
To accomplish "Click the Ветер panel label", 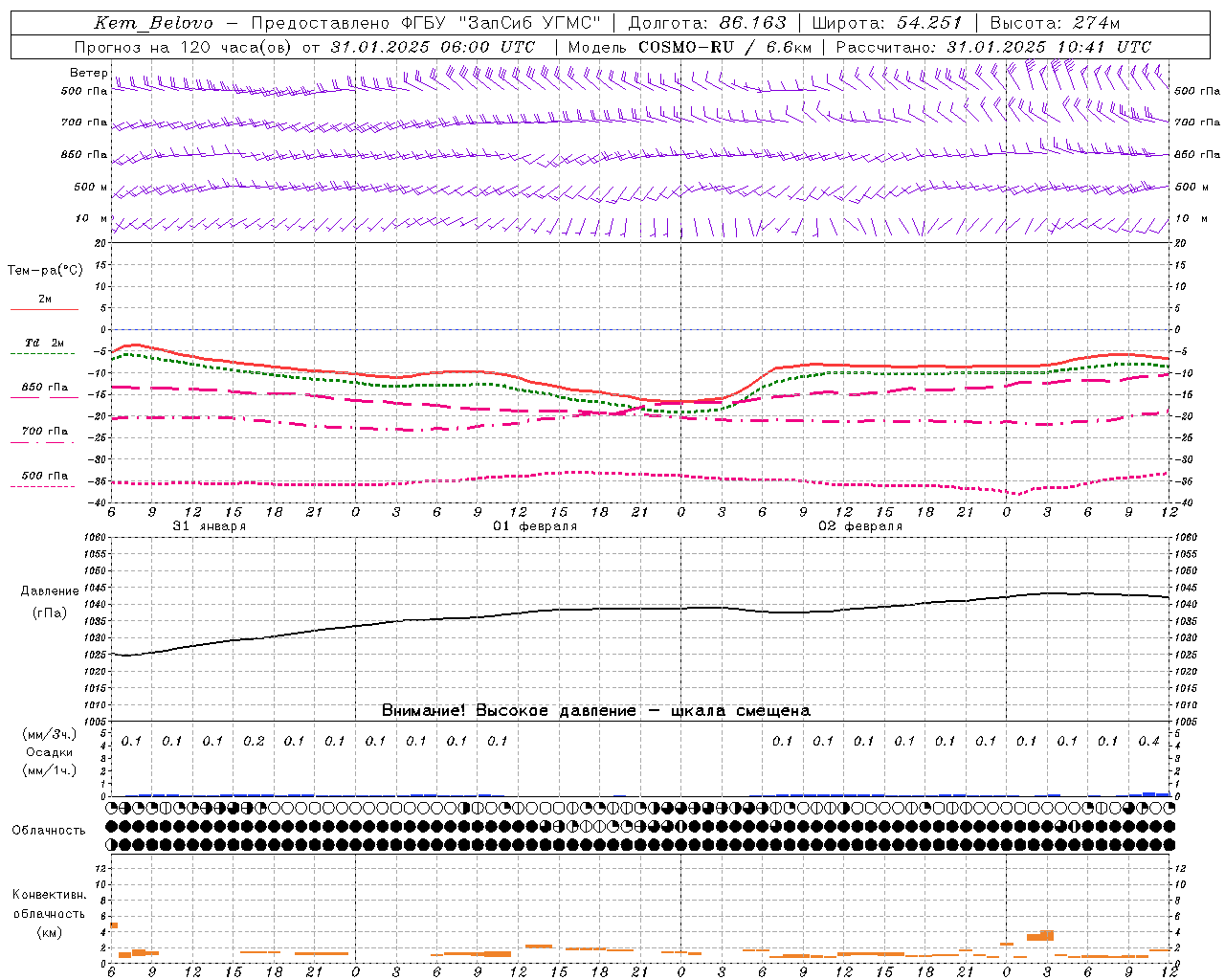I will coord(89,73).
